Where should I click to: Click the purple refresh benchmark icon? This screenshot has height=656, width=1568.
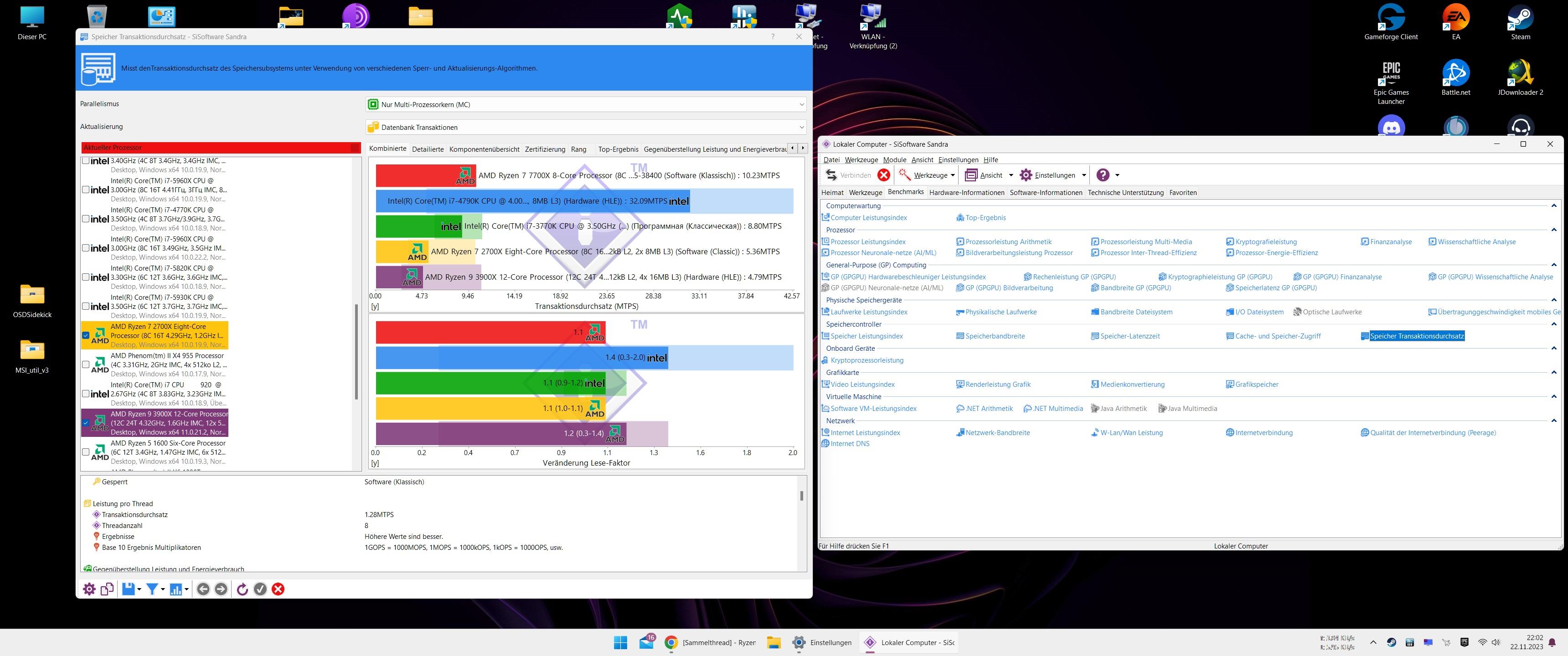(242, 589)
